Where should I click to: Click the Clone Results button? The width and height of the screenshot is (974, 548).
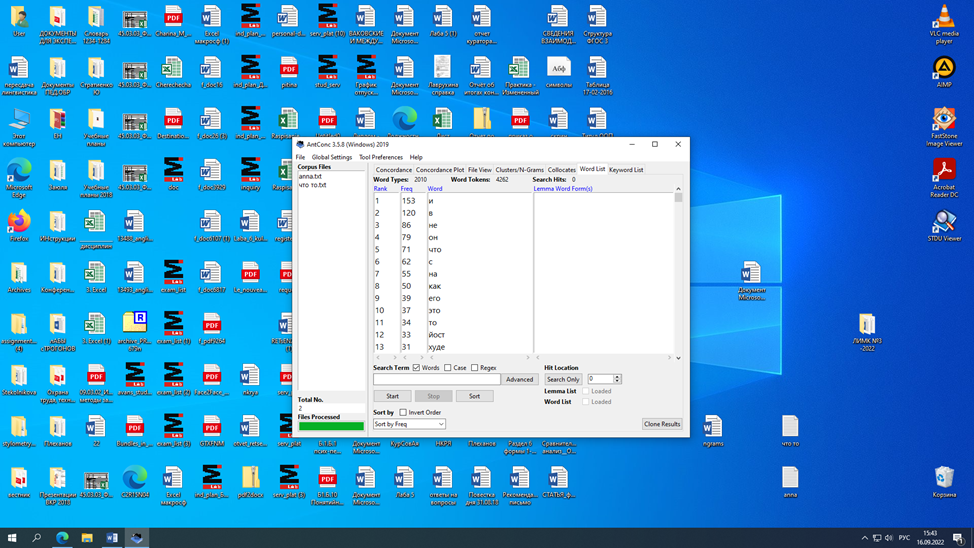662,424
